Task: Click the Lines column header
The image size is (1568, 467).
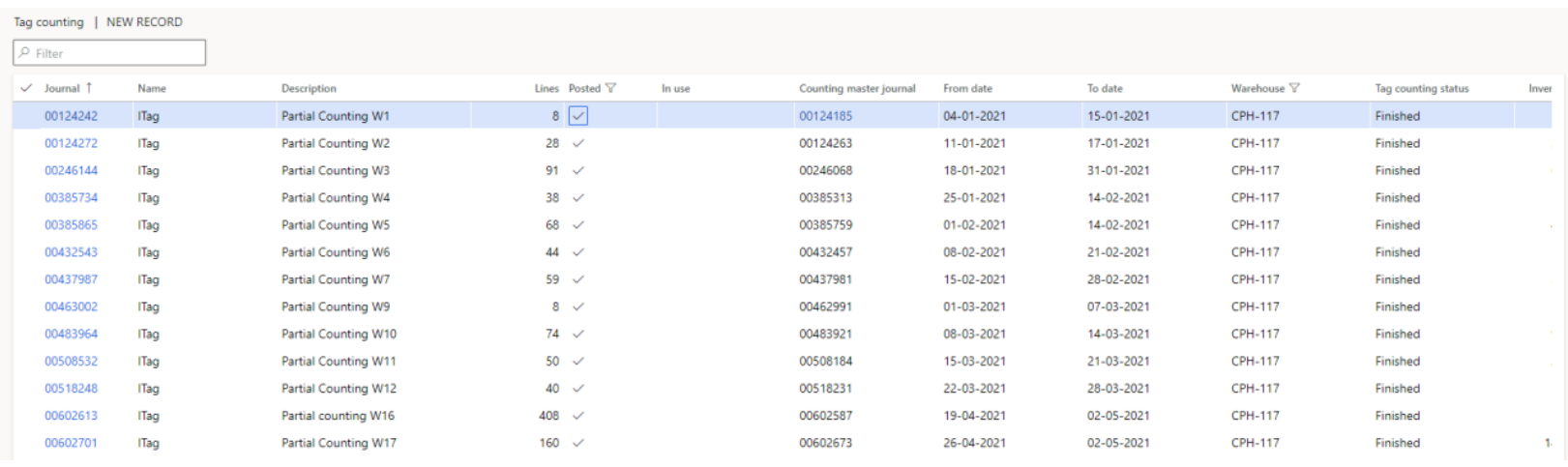Action: click(x=547, y=88)
